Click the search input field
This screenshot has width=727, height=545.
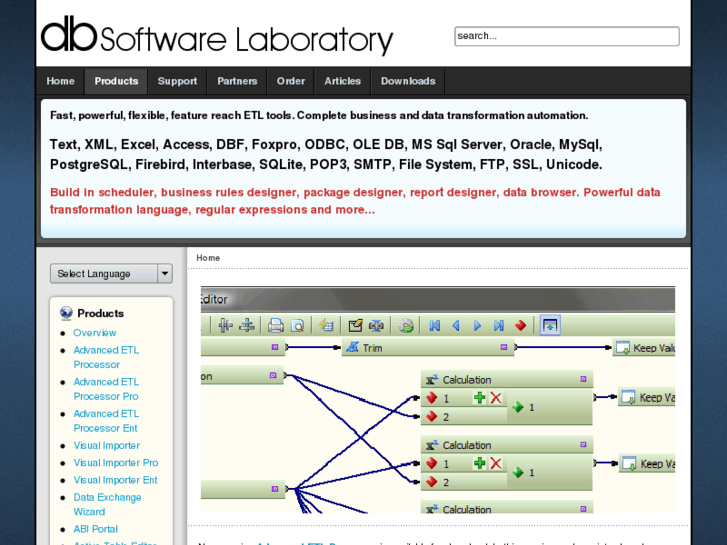pyautogui.click(x=567, y=36)
